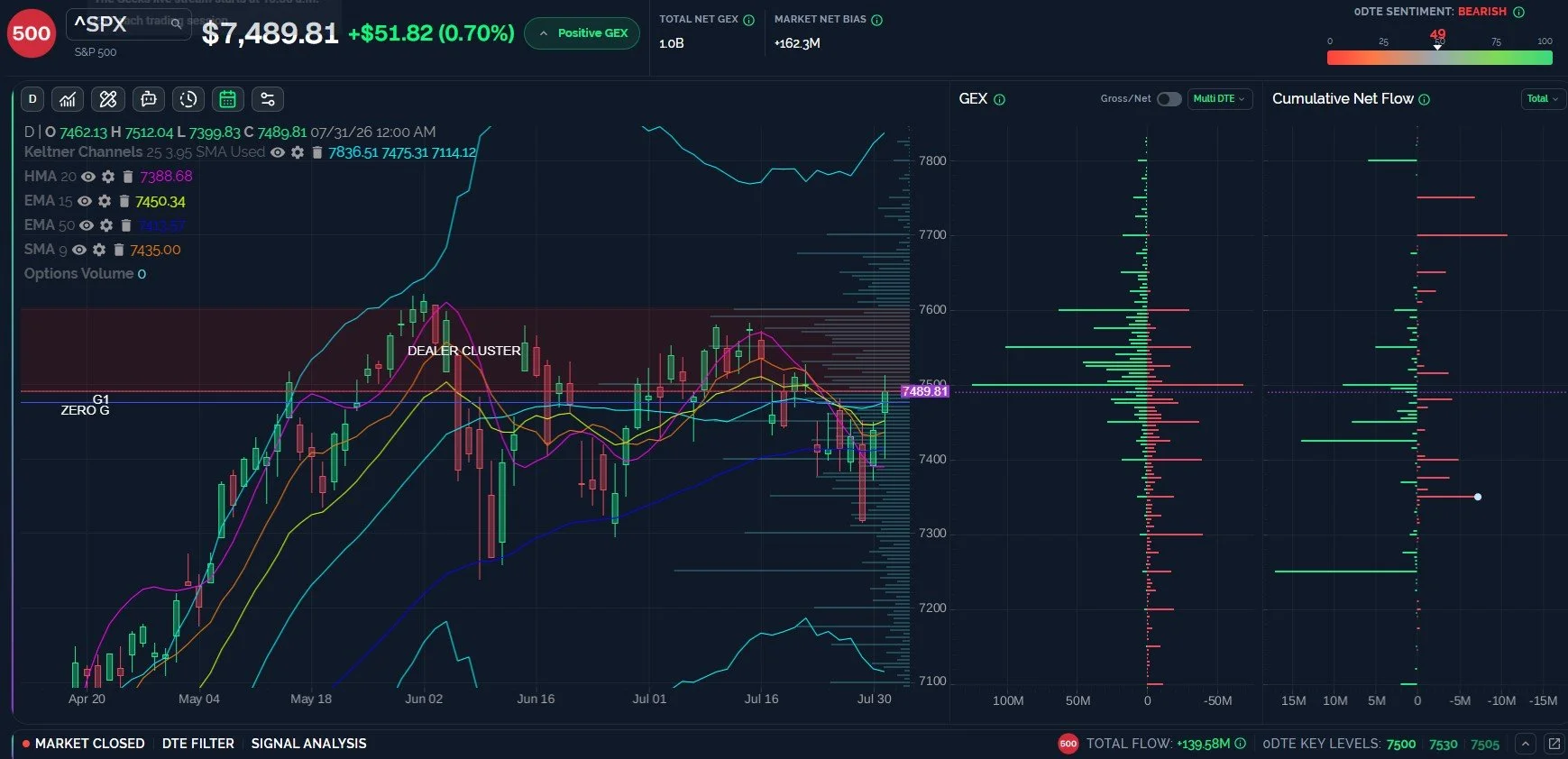Click the Cumulative Net Flow info icon
Image resolution: width=1568 pixels, height=759 pixels.
pyautogui.click(x=1425, y=99)
